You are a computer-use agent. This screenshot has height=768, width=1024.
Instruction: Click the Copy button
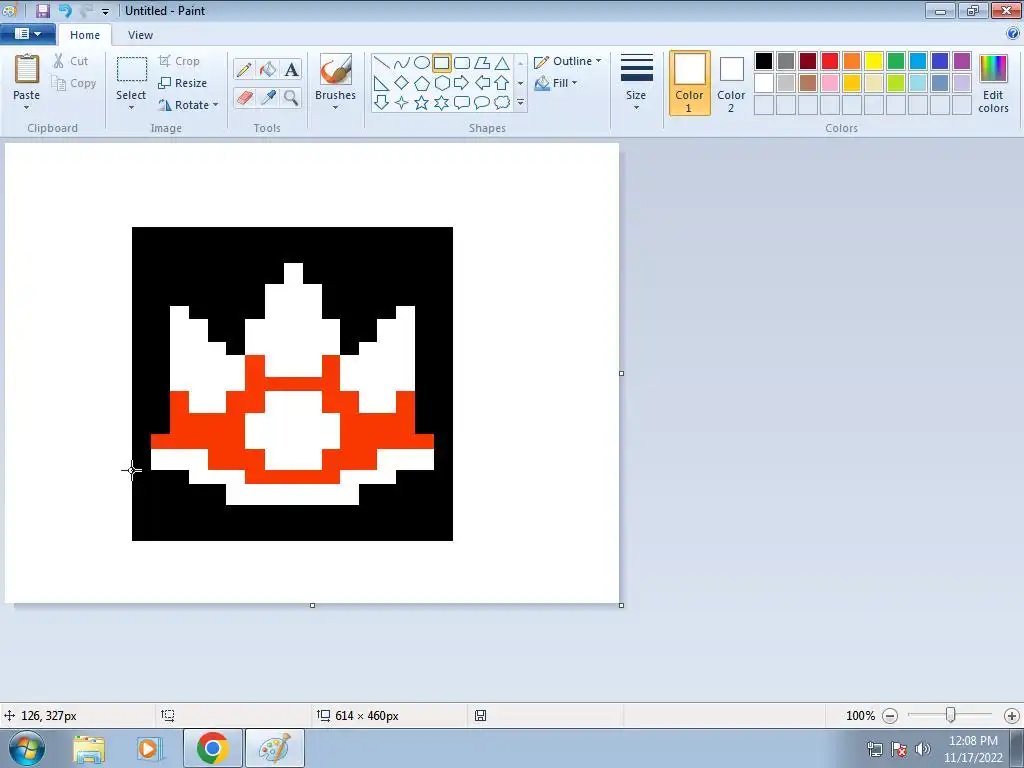[74, 83]
